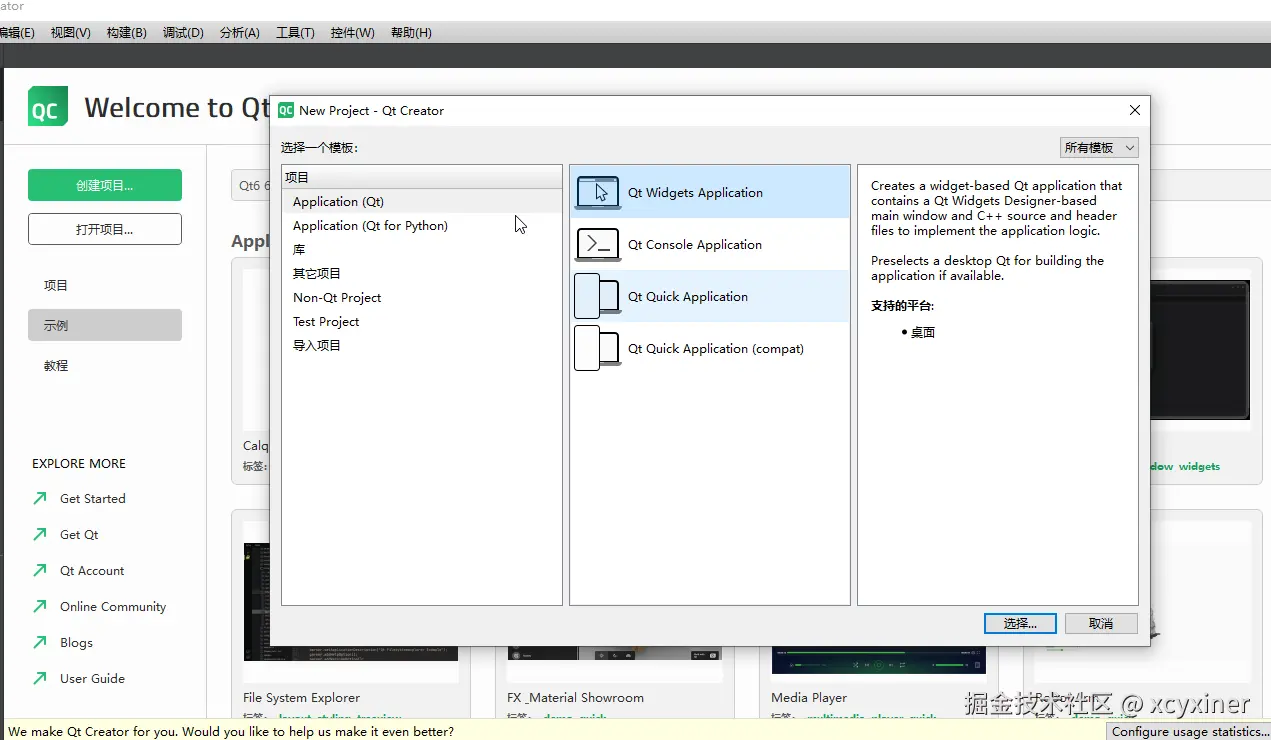1271x740 pixels.
Task: Click the 取消 button
Action: 1101,623
